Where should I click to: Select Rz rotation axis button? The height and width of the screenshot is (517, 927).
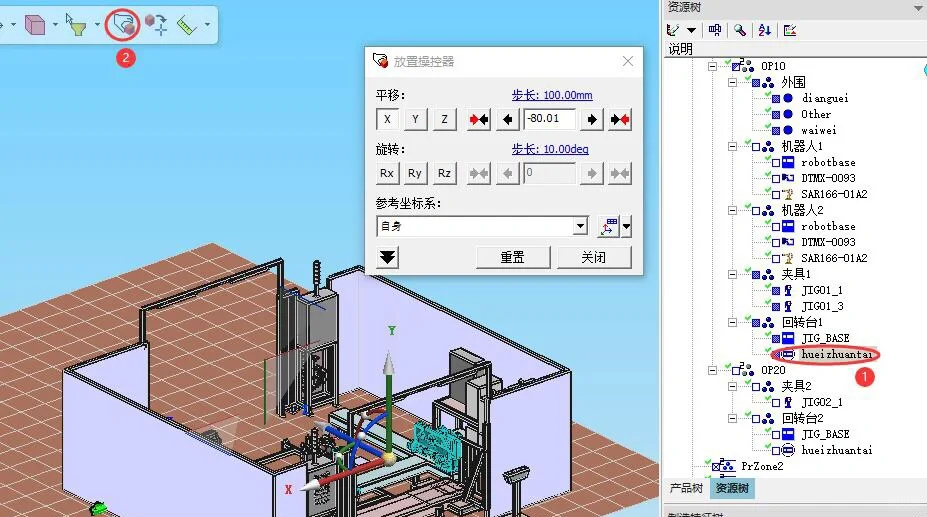point(444,173)
